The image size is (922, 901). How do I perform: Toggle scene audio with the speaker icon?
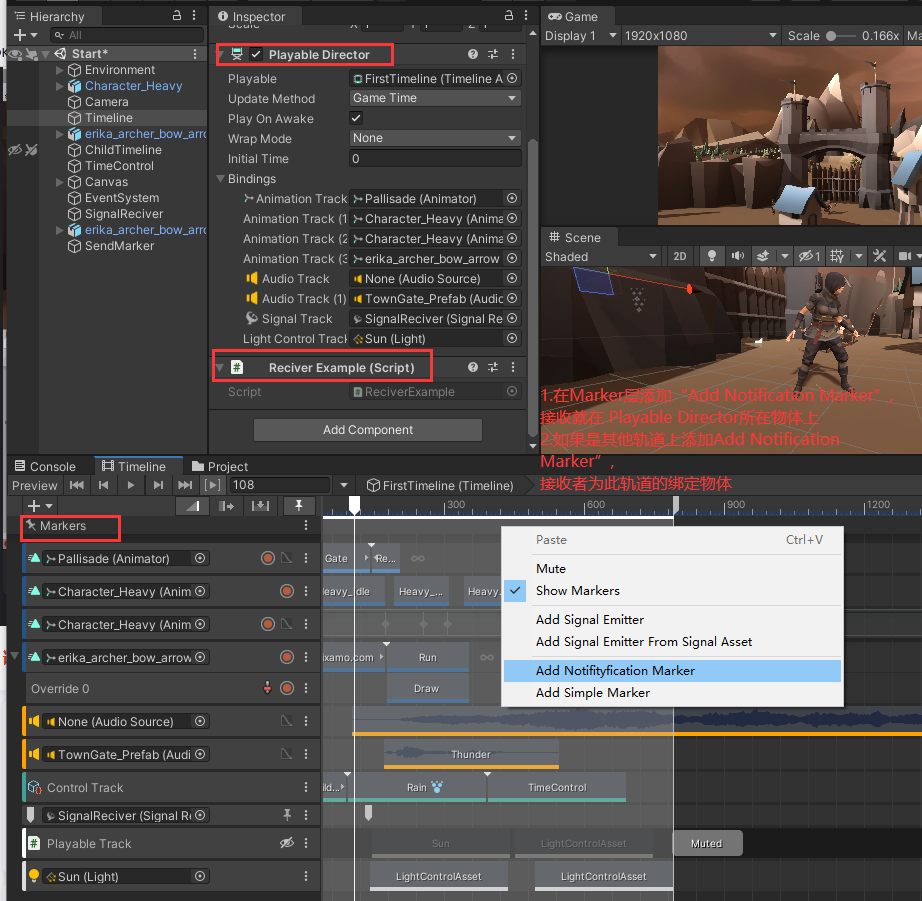pos(737,257)
